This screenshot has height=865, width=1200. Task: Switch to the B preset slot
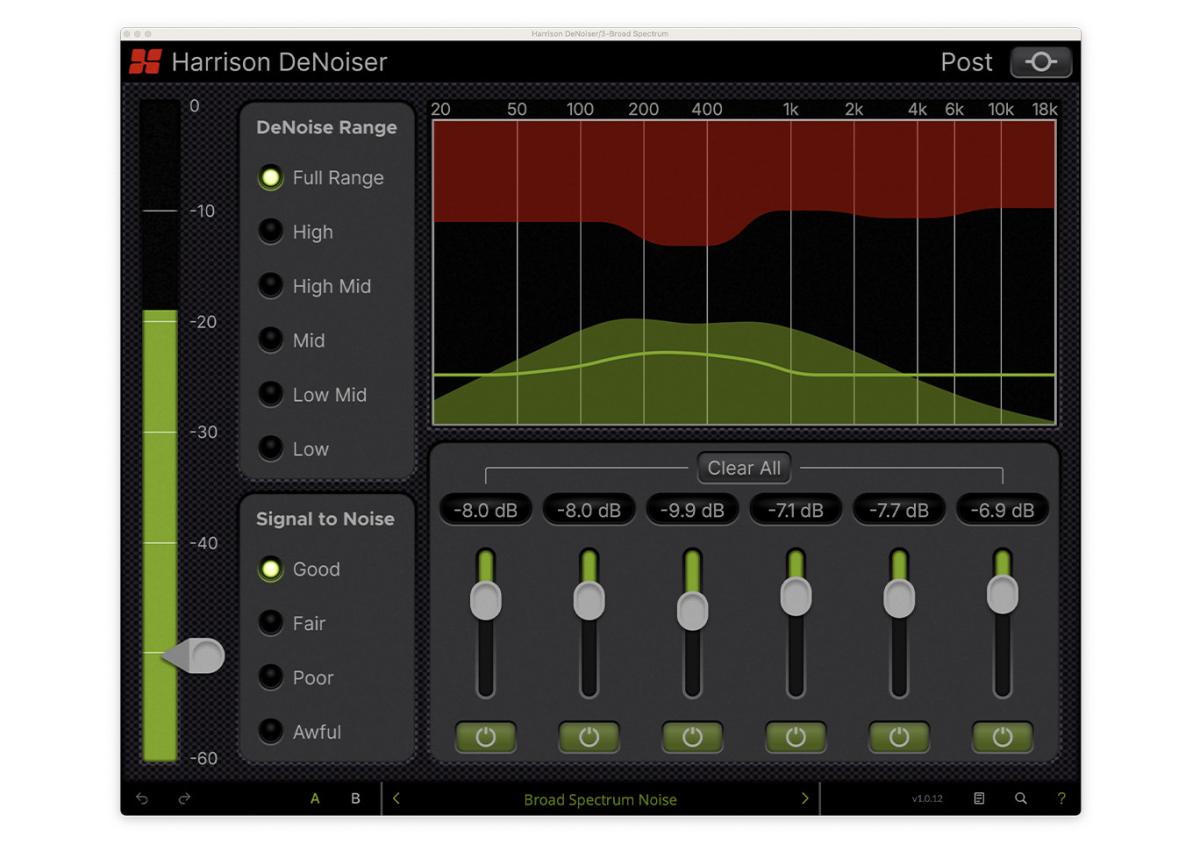coord(355,799)
